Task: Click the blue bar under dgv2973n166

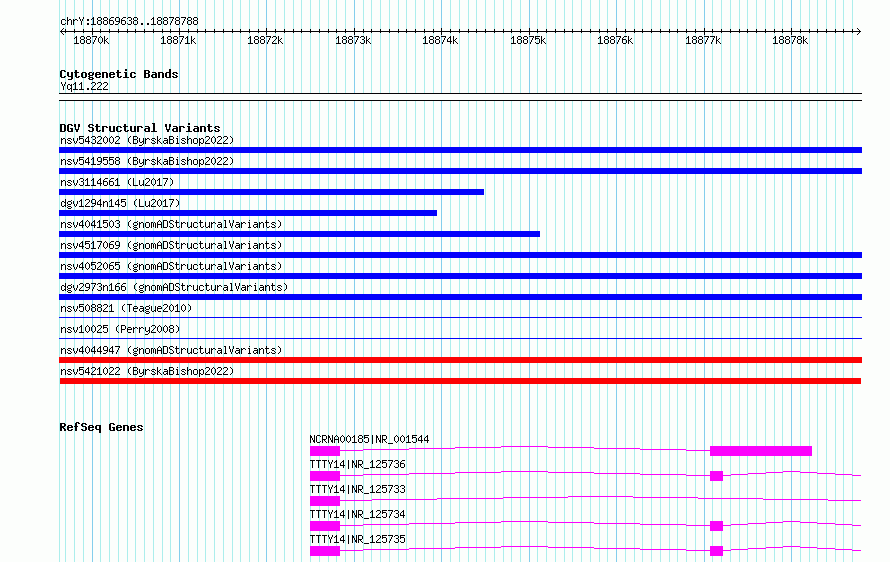Action: [x=460, y=297]
